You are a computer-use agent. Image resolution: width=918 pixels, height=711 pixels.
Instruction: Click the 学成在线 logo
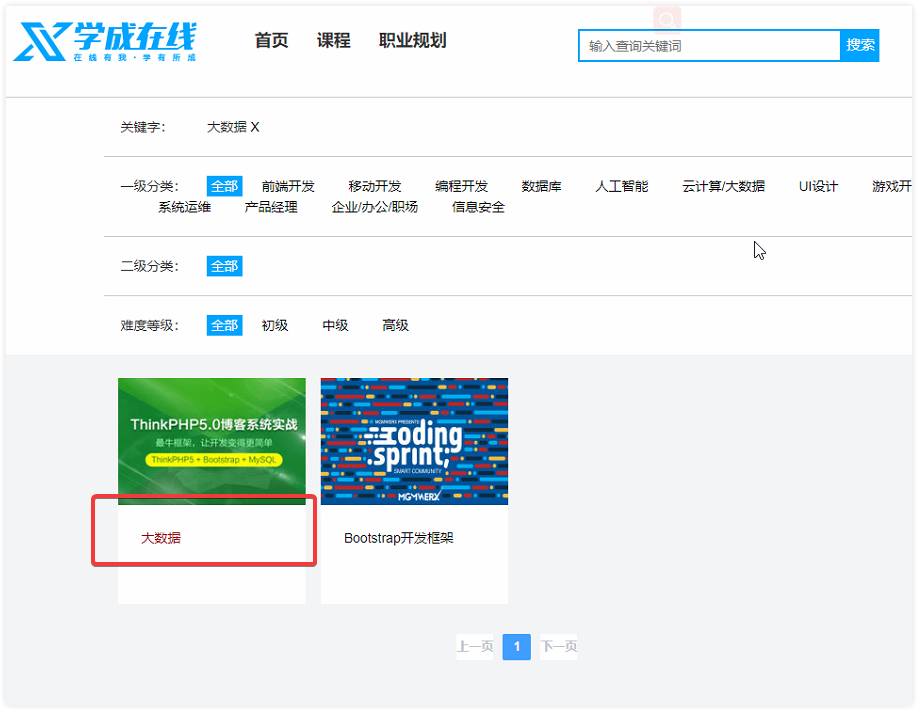(105, 42)
